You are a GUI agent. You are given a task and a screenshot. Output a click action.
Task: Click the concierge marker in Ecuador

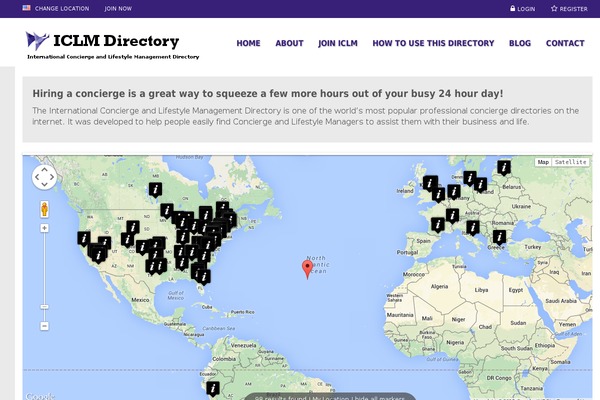point(212,388)
